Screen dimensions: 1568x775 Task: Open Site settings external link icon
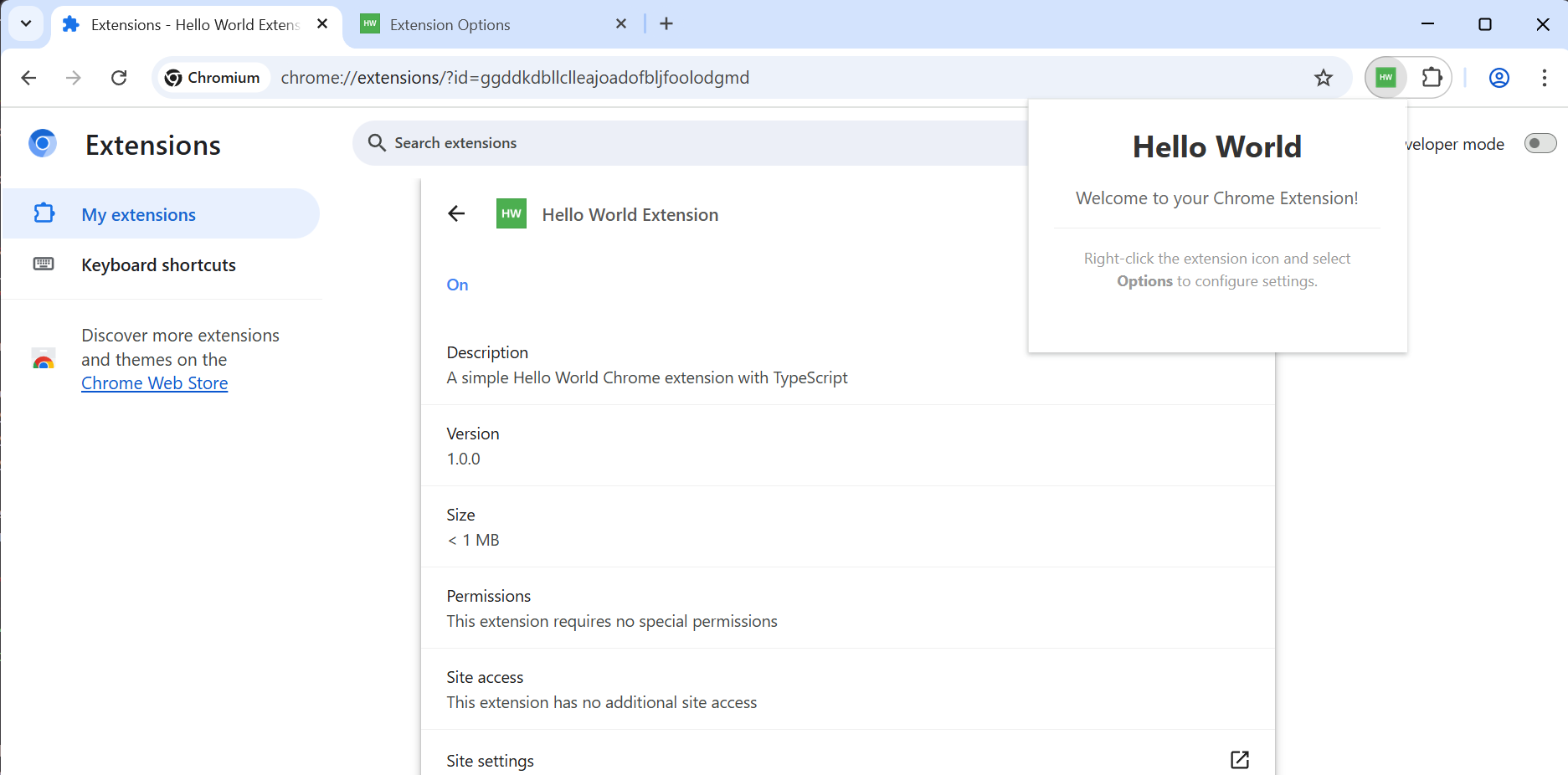1240,760
